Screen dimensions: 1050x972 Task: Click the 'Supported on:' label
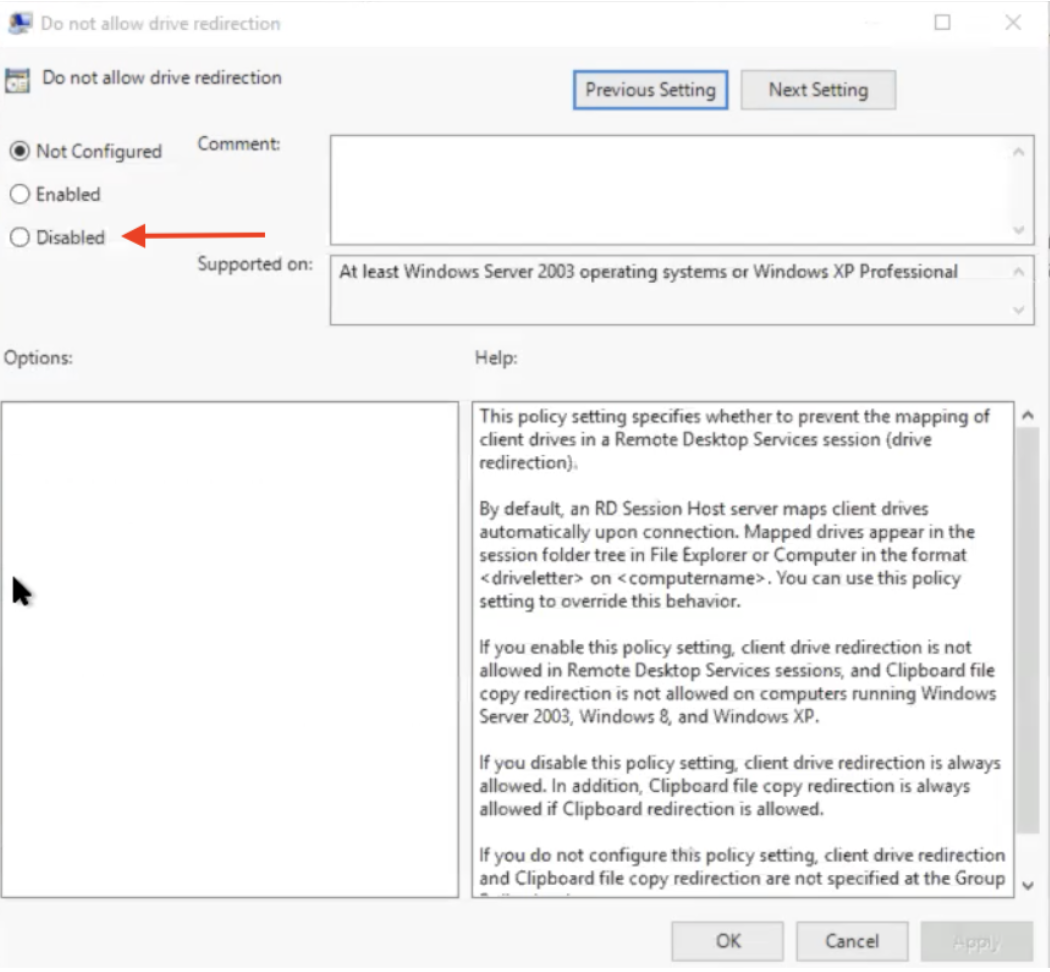click(x=254, y=264)
